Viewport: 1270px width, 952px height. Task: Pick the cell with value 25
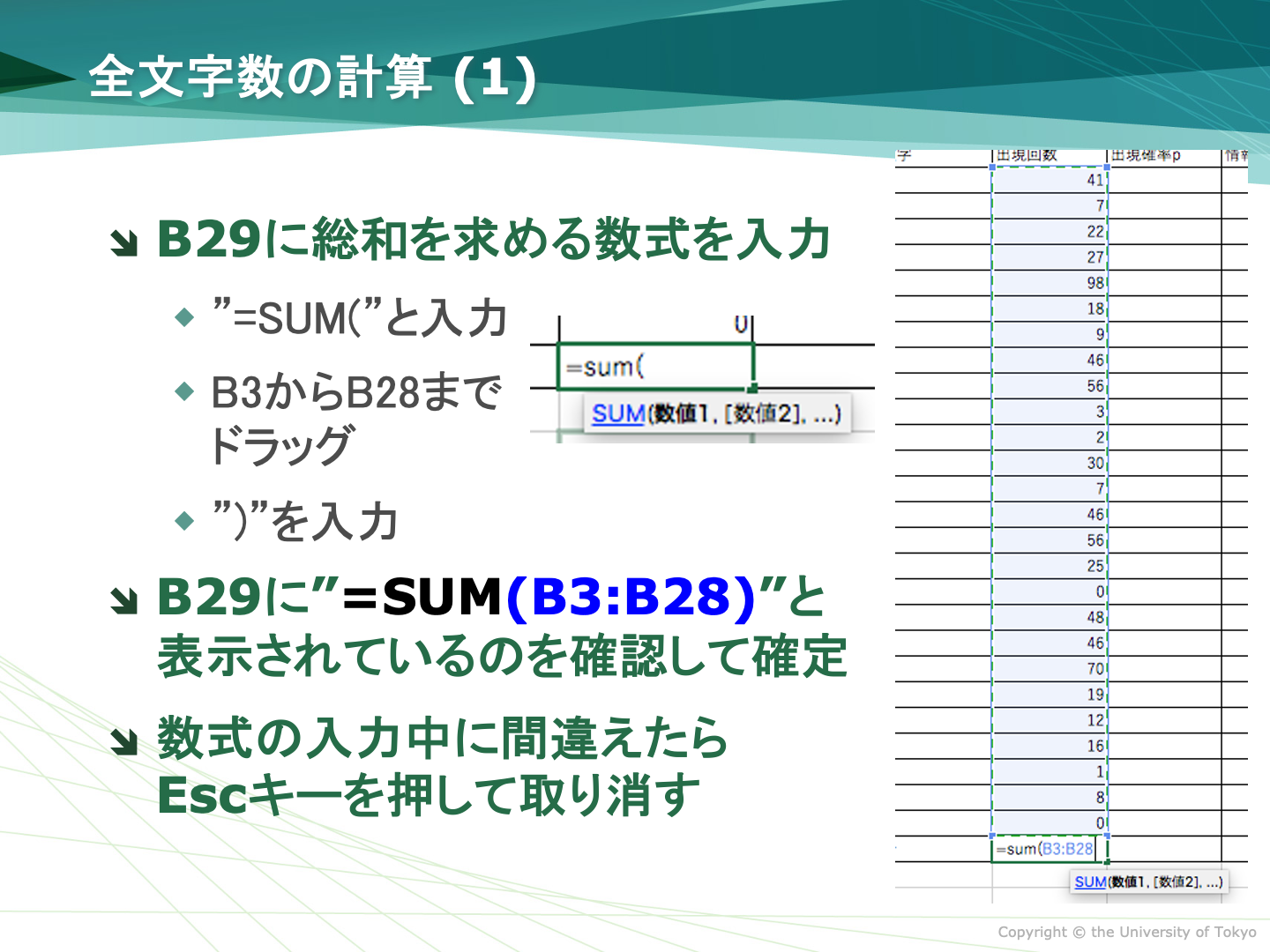(1050, 566)
